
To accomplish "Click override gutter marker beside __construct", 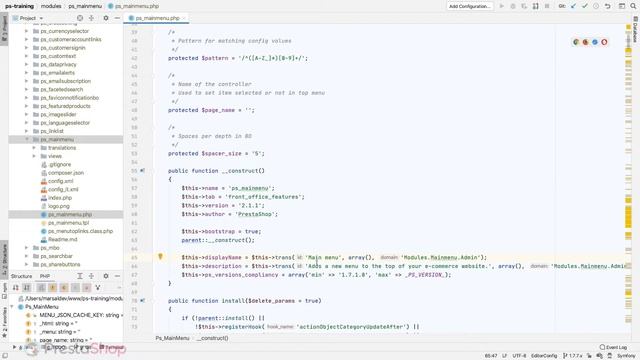I will click(x=142, y=171).
